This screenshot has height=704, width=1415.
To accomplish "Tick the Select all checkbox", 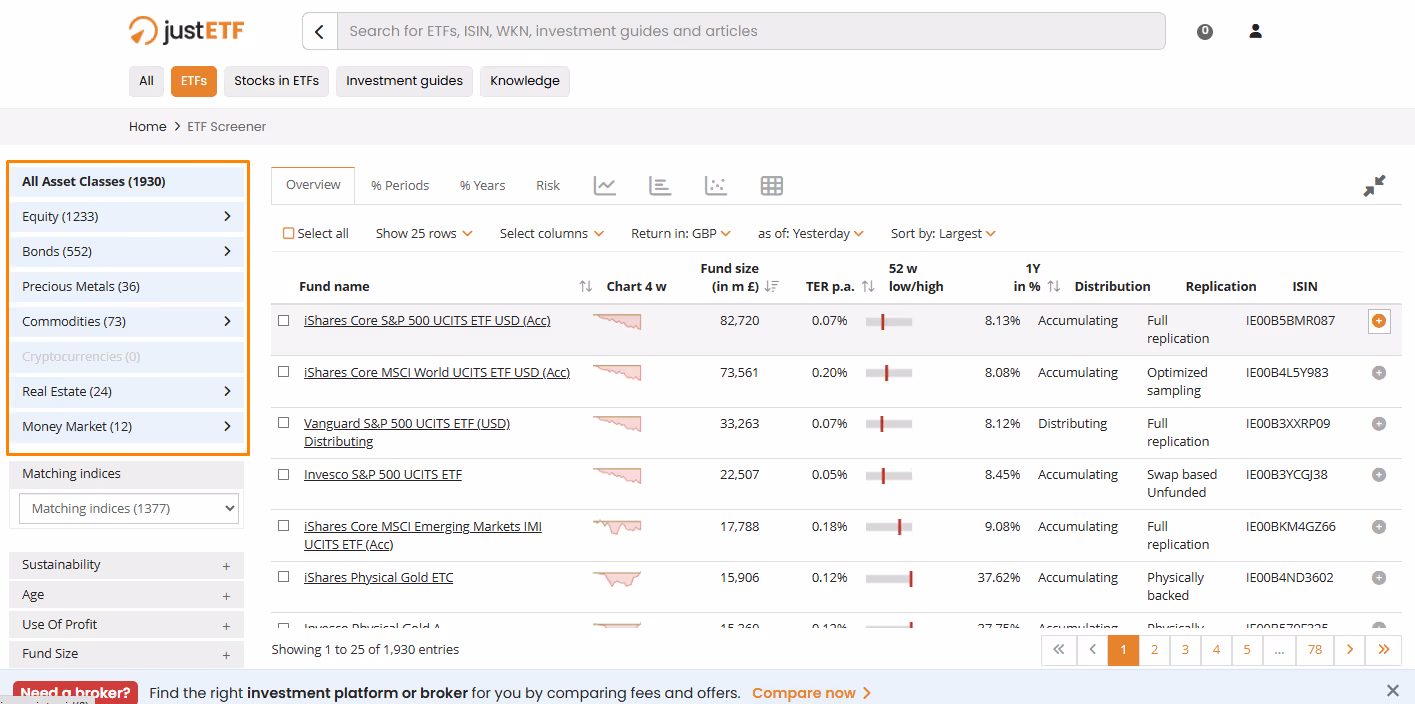I will (x=288, y=233).
